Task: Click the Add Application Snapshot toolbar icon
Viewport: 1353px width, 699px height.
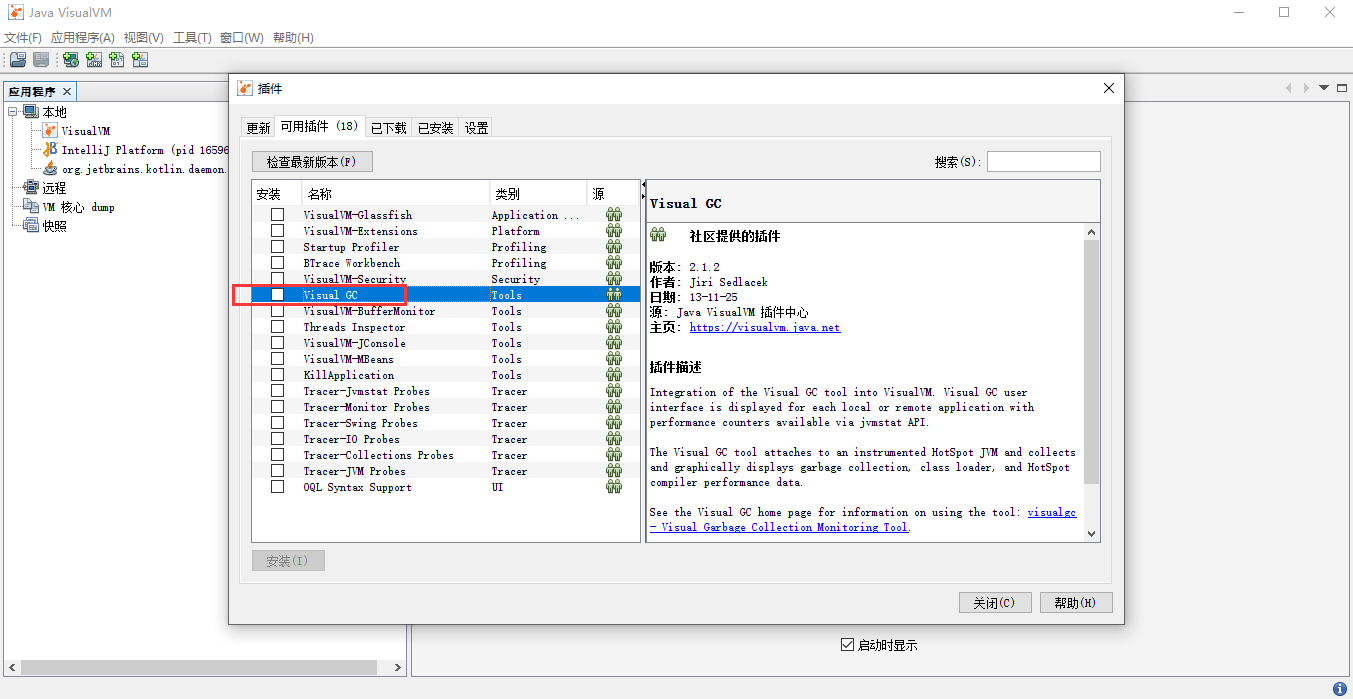Action: 140,60
